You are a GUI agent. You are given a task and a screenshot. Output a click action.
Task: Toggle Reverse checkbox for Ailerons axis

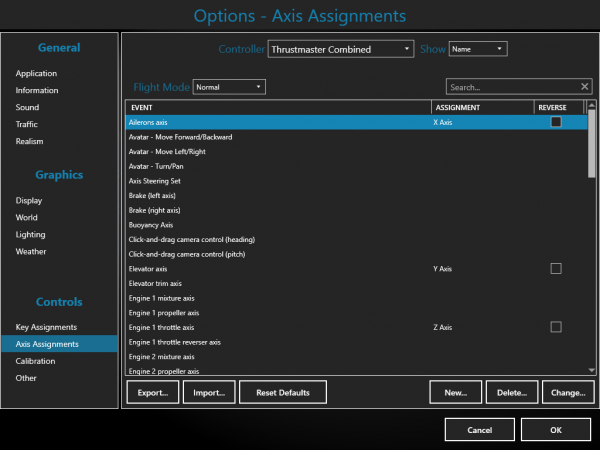pyautogui.click(x=556, y=122)
